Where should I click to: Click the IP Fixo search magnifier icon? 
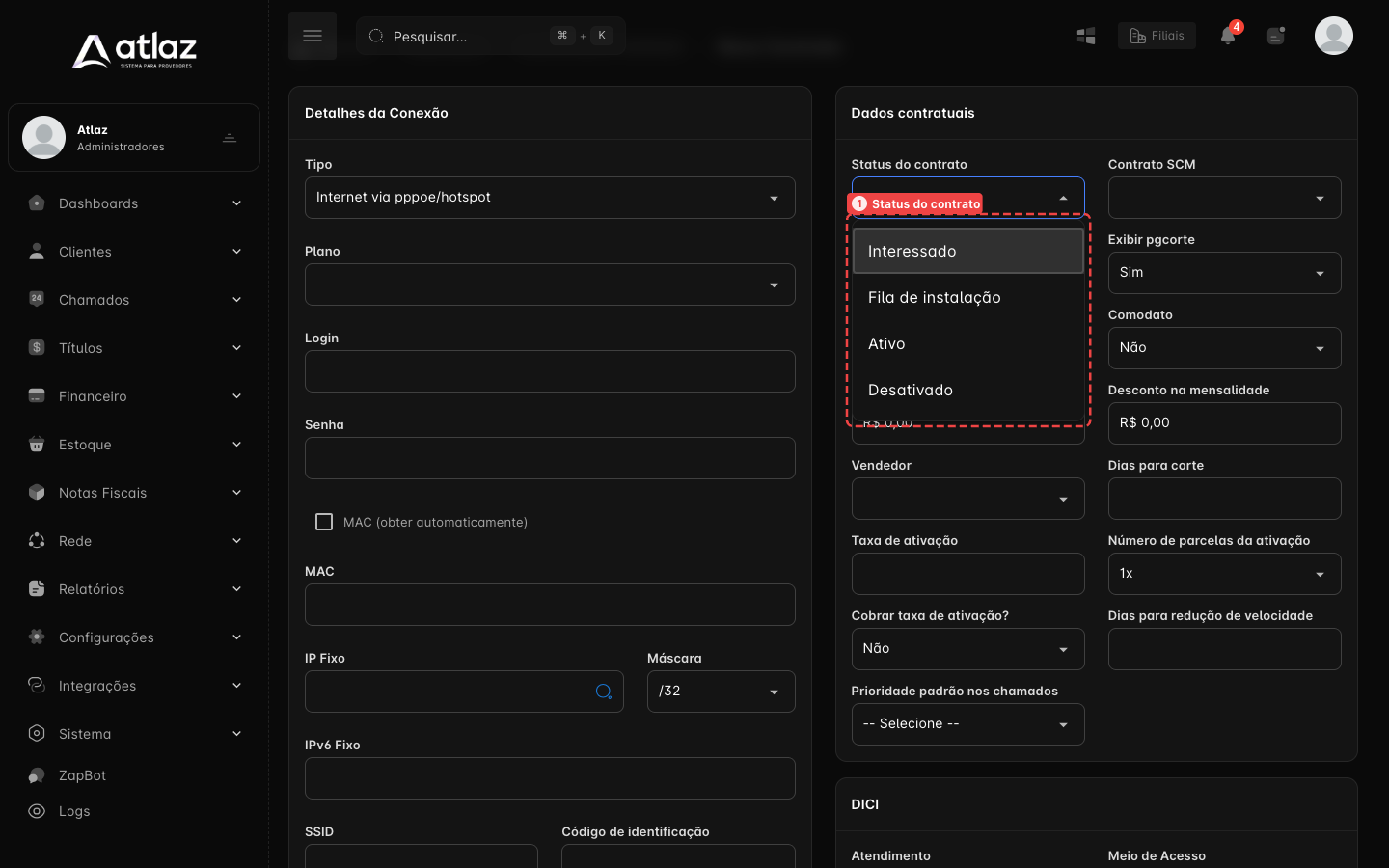tap(604, 692)
